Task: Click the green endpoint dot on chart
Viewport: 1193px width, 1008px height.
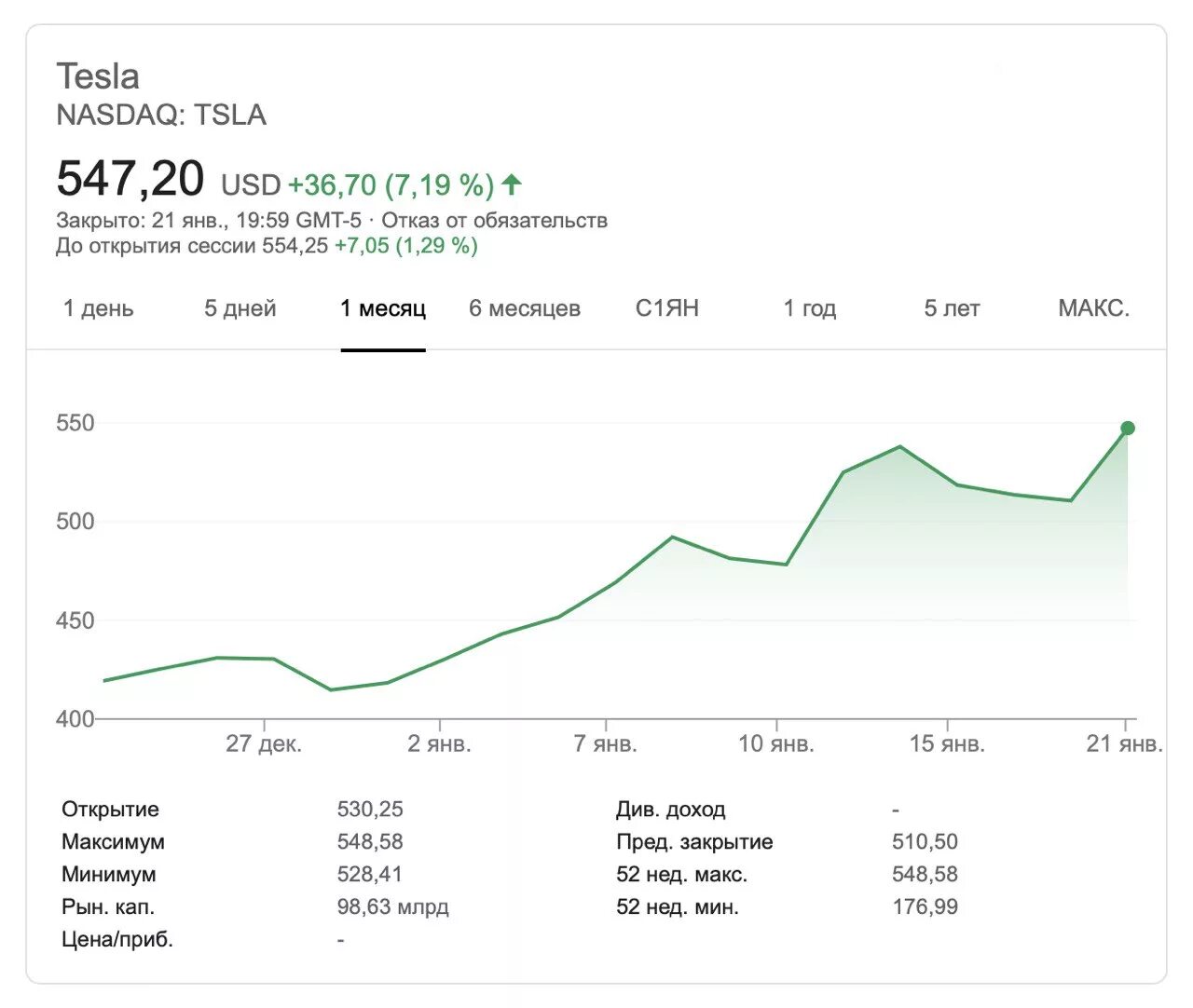Action: (x=1128, y=429)
